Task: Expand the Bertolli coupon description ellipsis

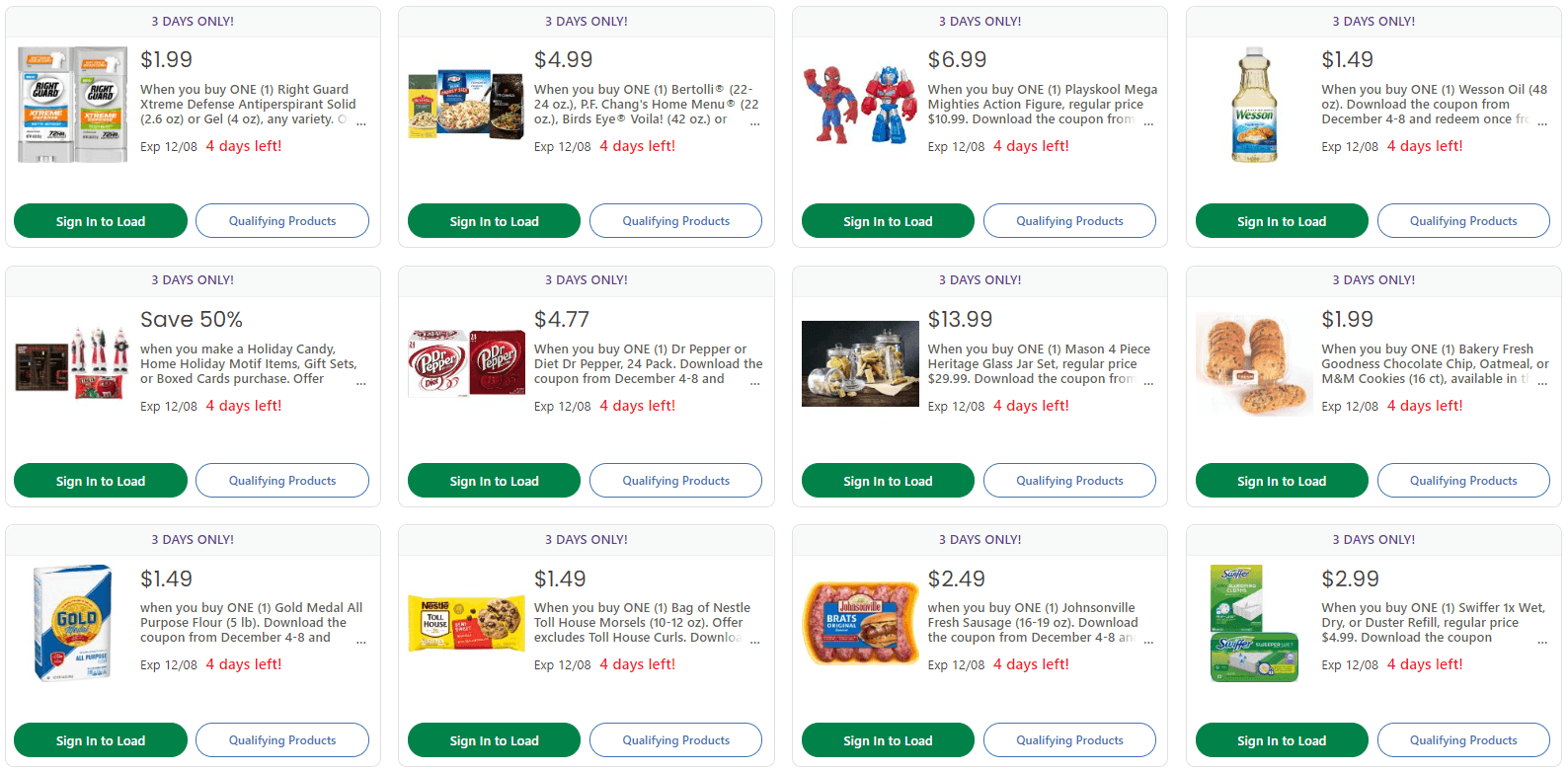Action: [x=755, y=122]
